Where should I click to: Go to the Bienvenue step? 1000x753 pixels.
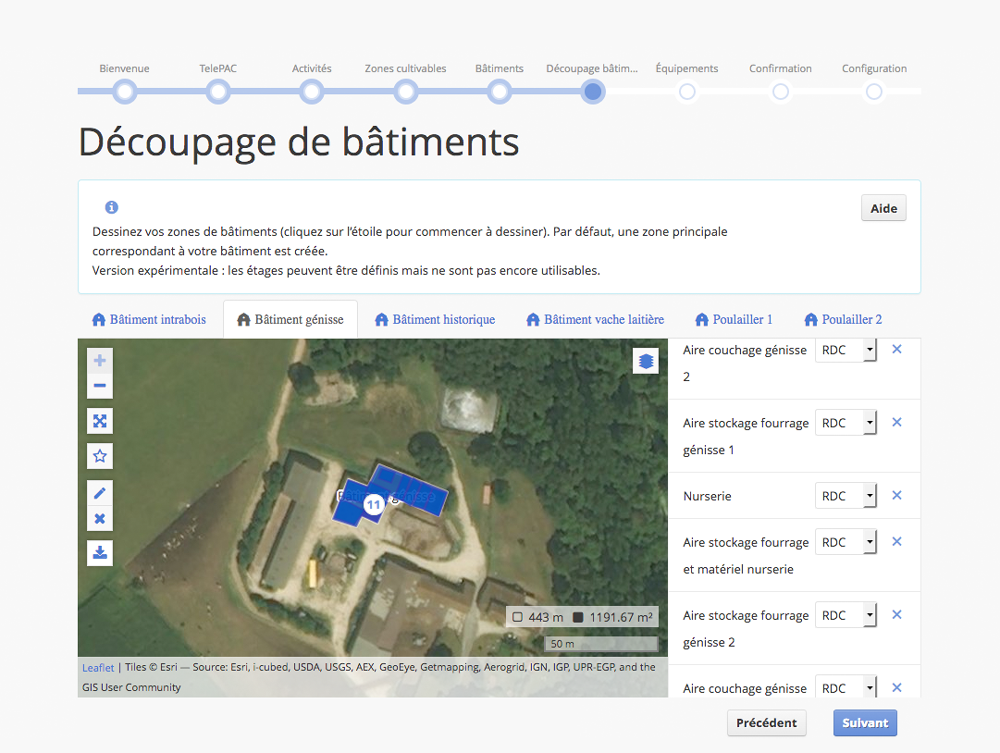[124, 92]
